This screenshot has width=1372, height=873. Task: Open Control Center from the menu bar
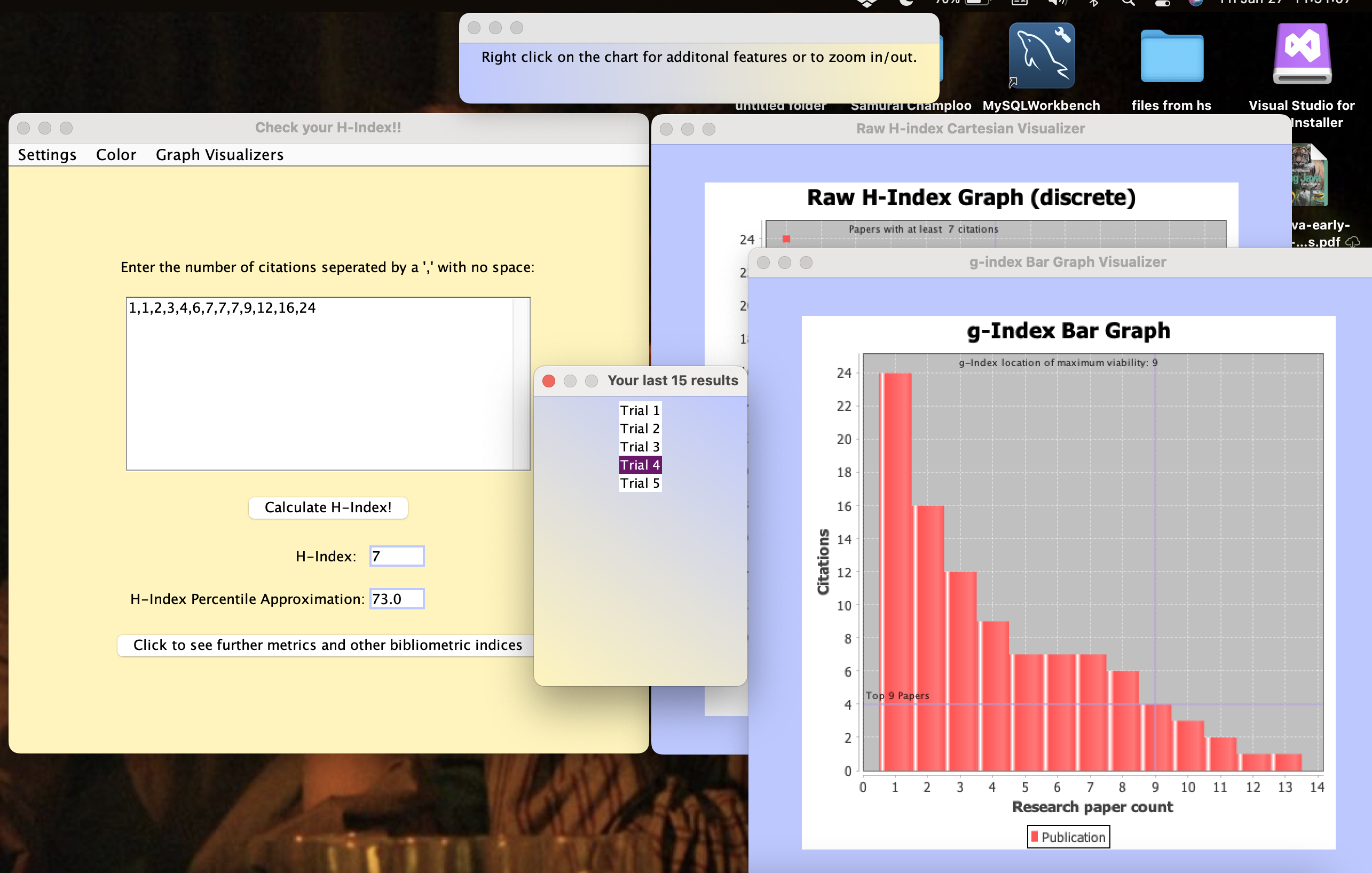(x=1162, y=3)
